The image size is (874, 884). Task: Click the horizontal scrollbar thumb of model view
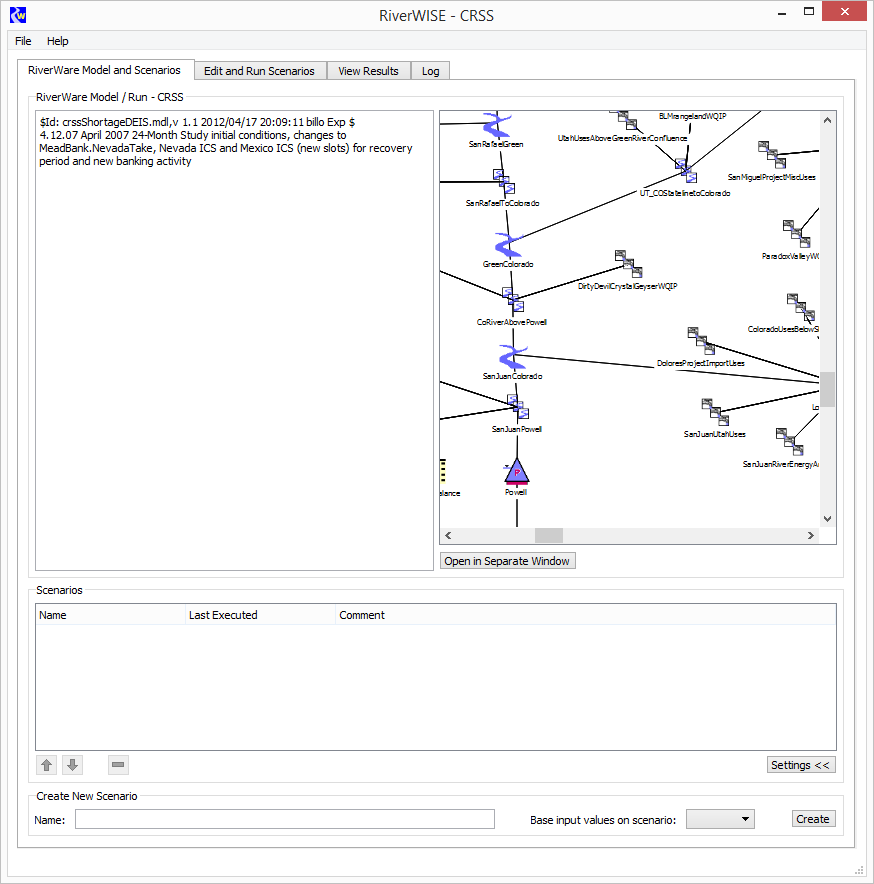click(549, 536)
